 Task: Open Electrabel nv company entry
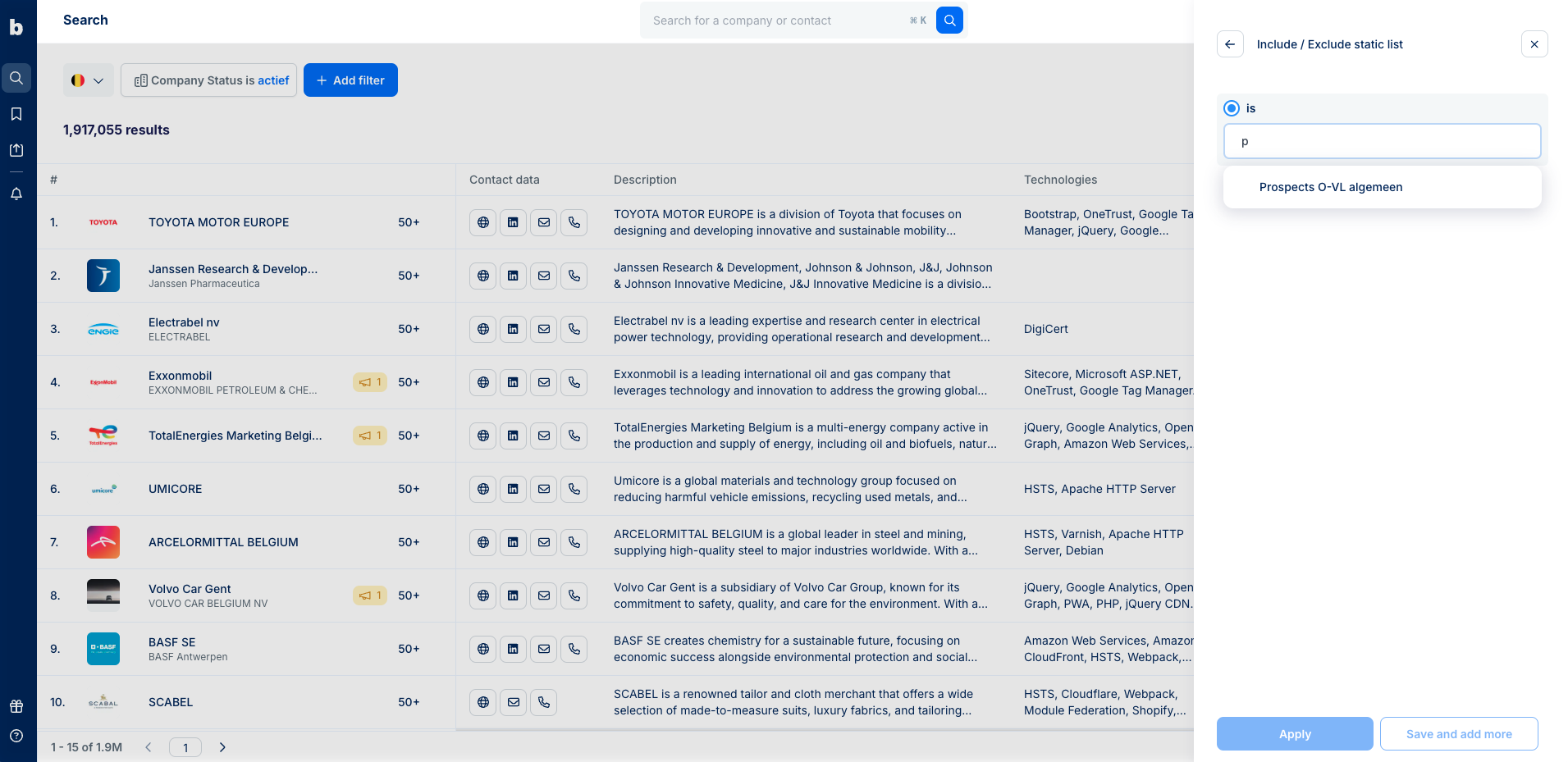click(x=184, y=322)
